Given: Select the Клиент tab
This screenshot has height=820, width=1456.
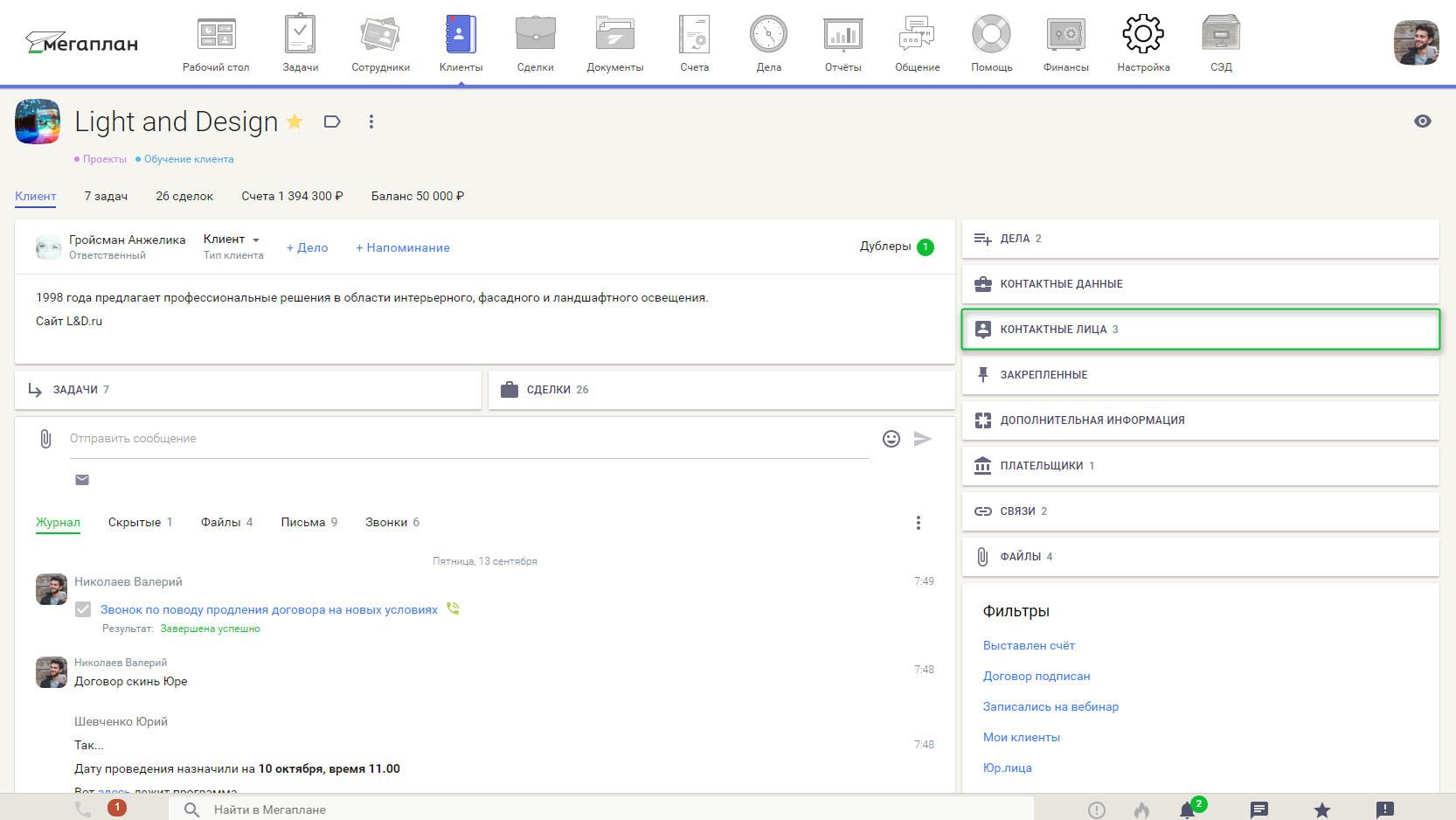Looking at the screenshot, I should click(x=36, y=196).
